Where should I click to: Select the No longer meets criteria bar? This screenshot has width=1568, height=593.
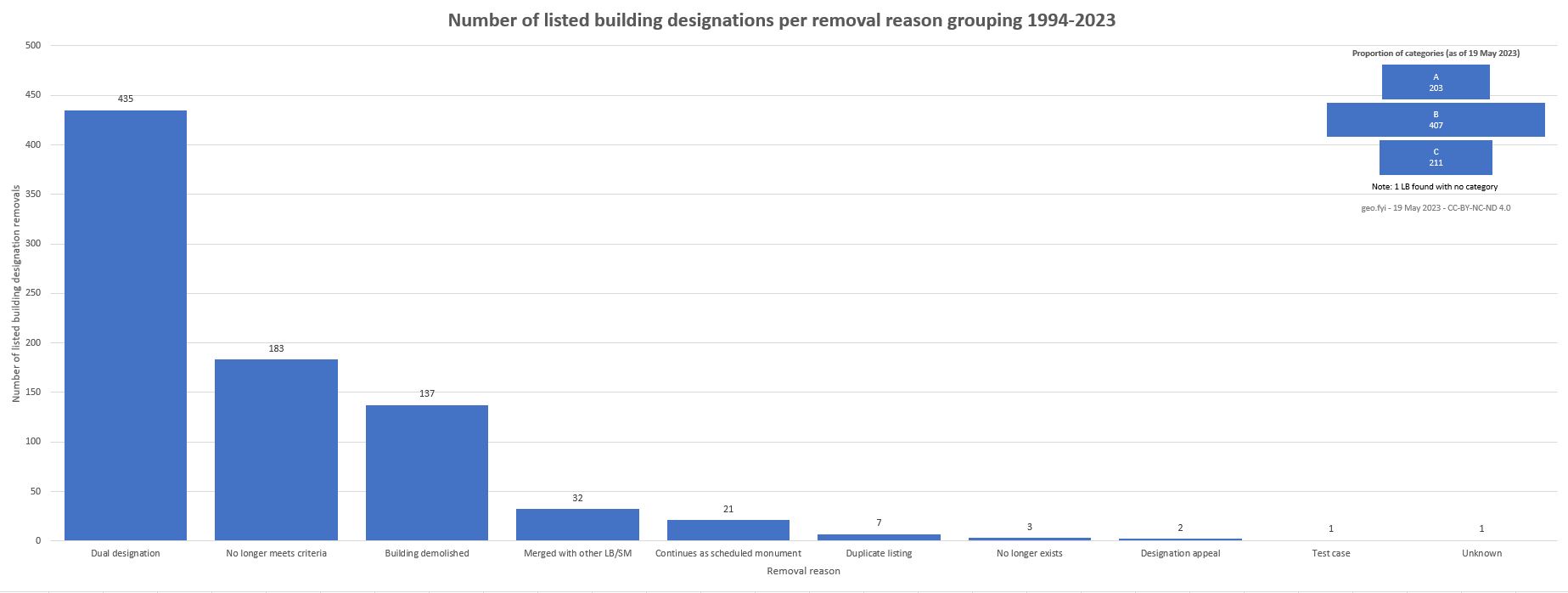(x=276, y=449)
